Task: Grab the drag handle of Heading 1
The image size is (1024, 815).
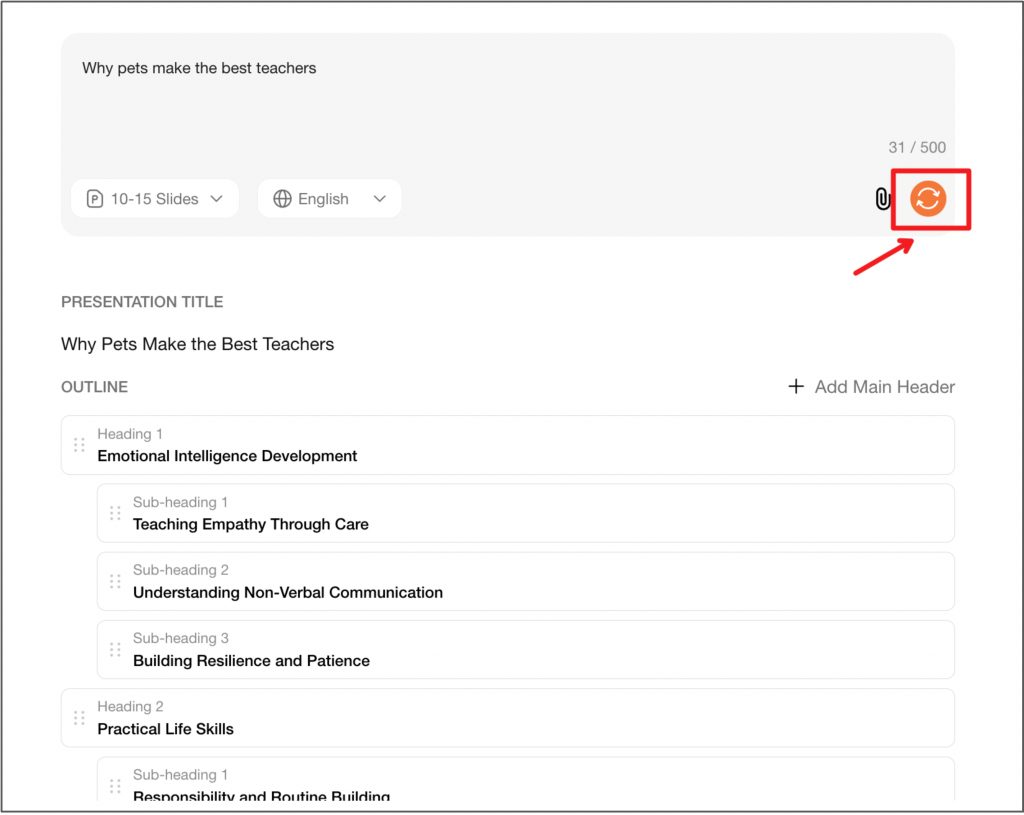Action: pos(79,445)
